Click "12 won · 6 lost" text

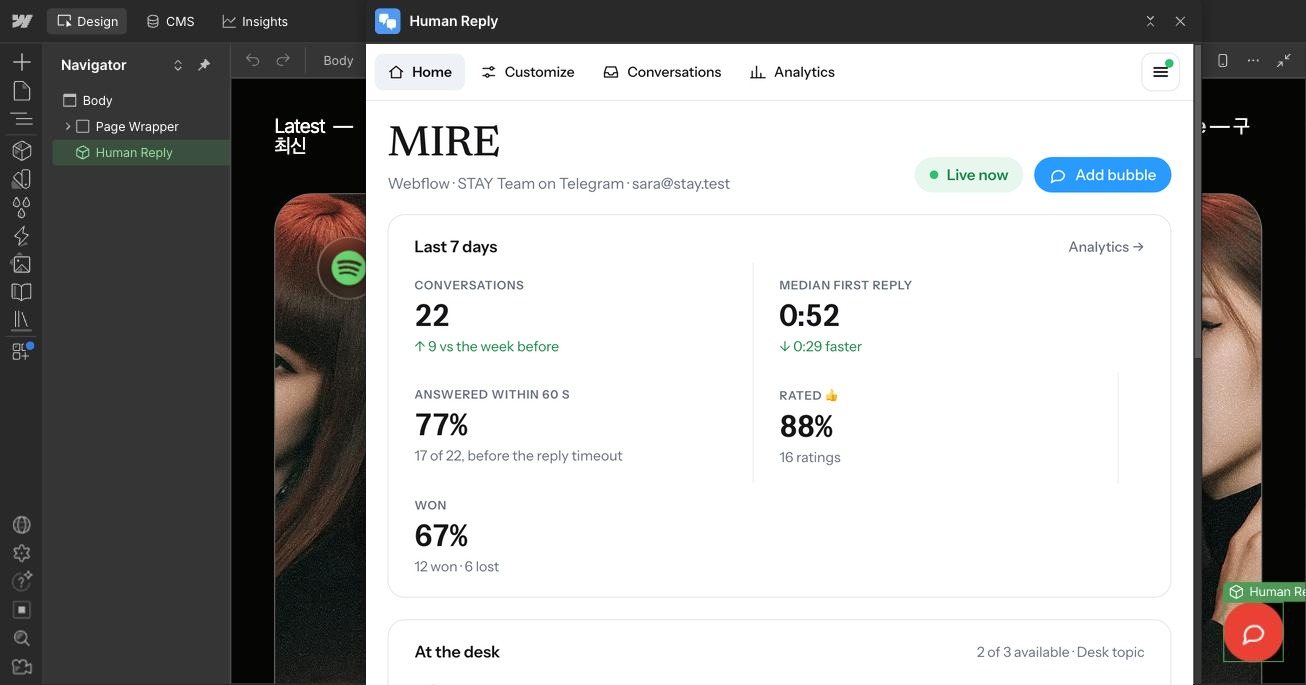pyautogui.click(x=457, y=567)
